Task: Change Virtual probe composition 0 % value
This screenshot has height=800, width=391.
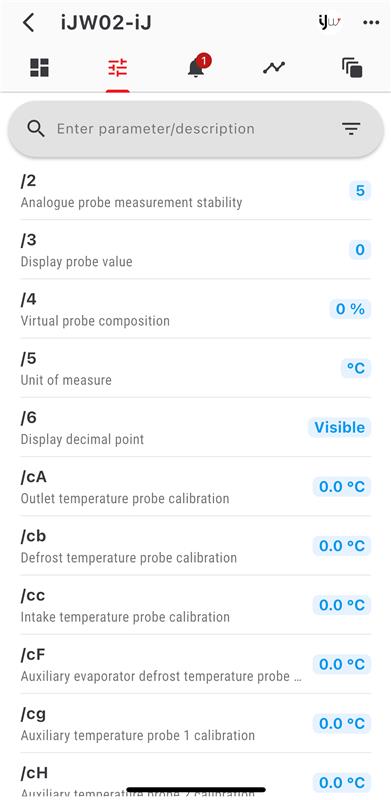Action: coord(350,309)
